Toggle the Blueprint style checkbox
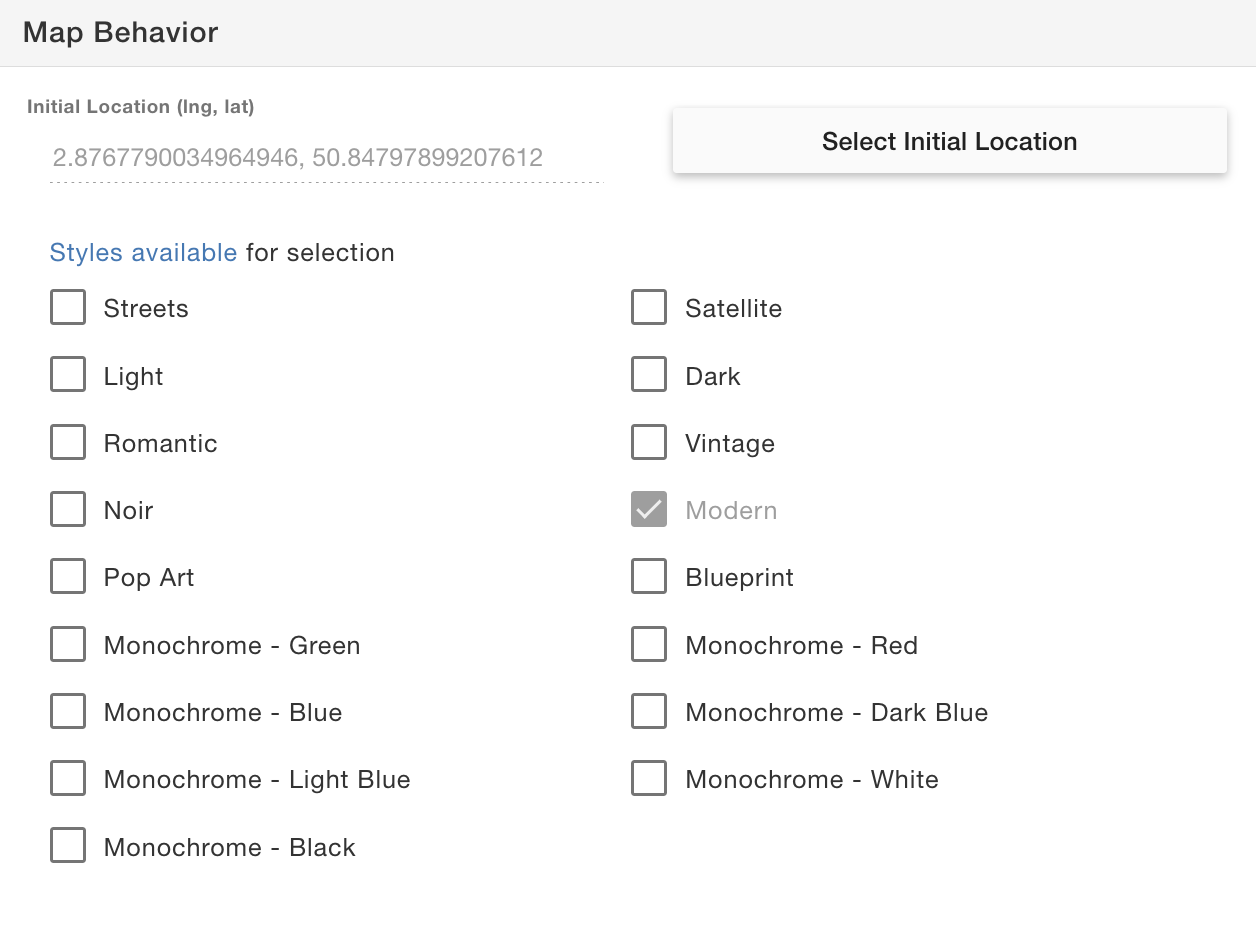The height and width of the screenshot is (938, 1256). point(649,577)
